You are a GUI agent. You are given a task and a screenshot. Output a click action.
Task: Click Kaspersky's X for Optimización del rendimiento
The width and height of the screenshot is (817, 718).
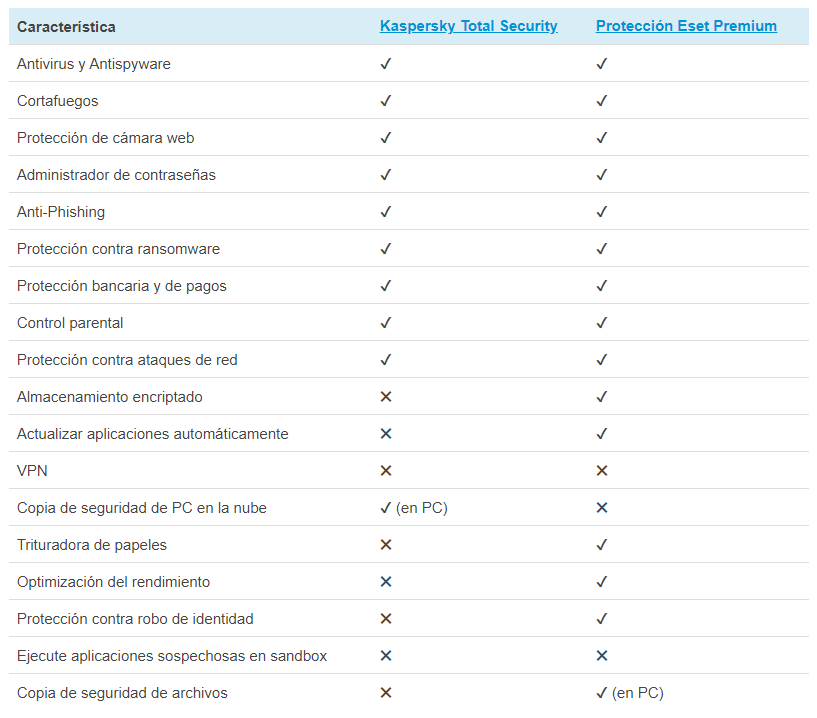(386, 582)
